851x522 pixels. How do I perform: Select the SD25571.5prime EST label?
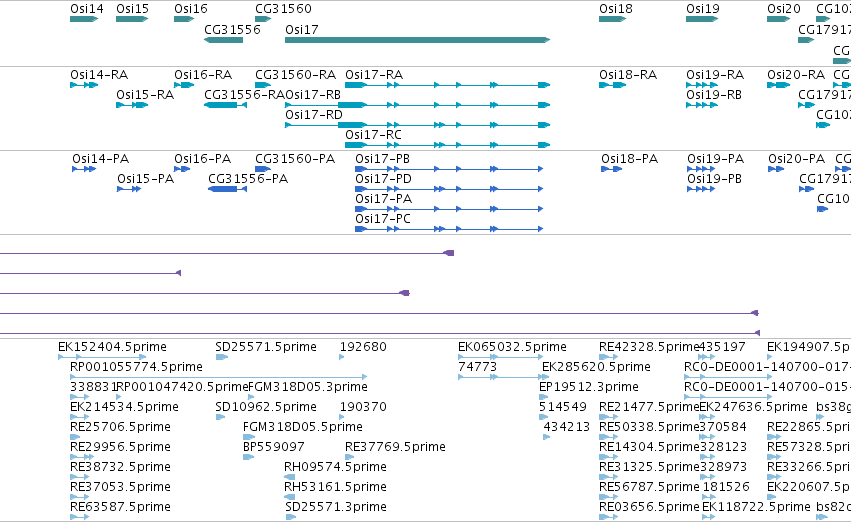[x=266, y=347]
